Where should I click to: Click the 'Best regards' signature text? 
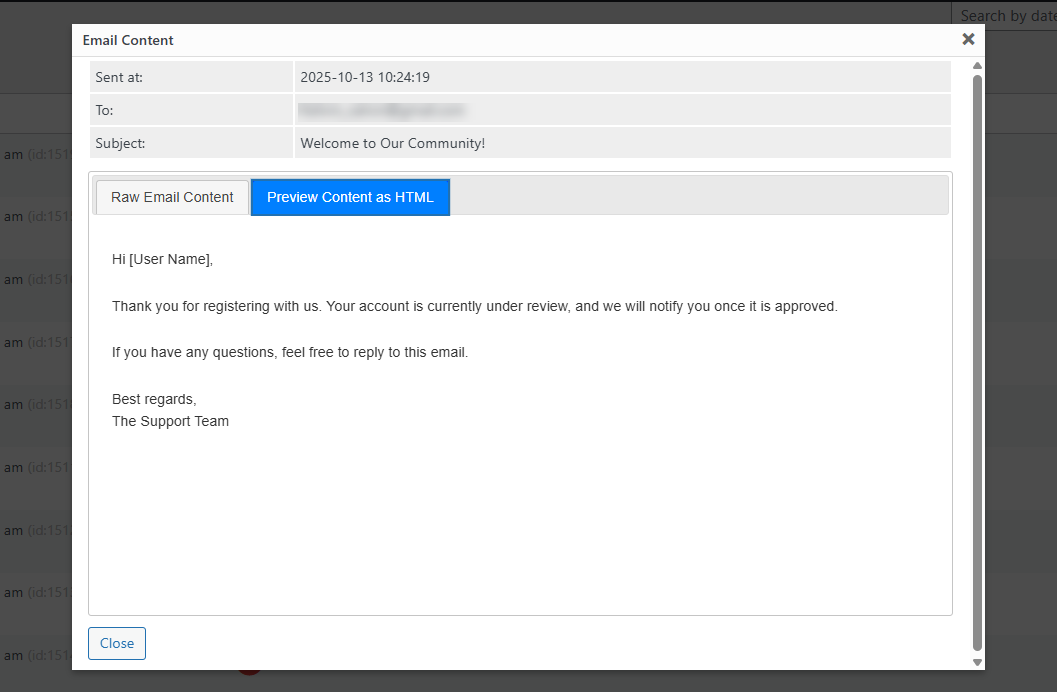pyautogui.click(x=154, y=398)
